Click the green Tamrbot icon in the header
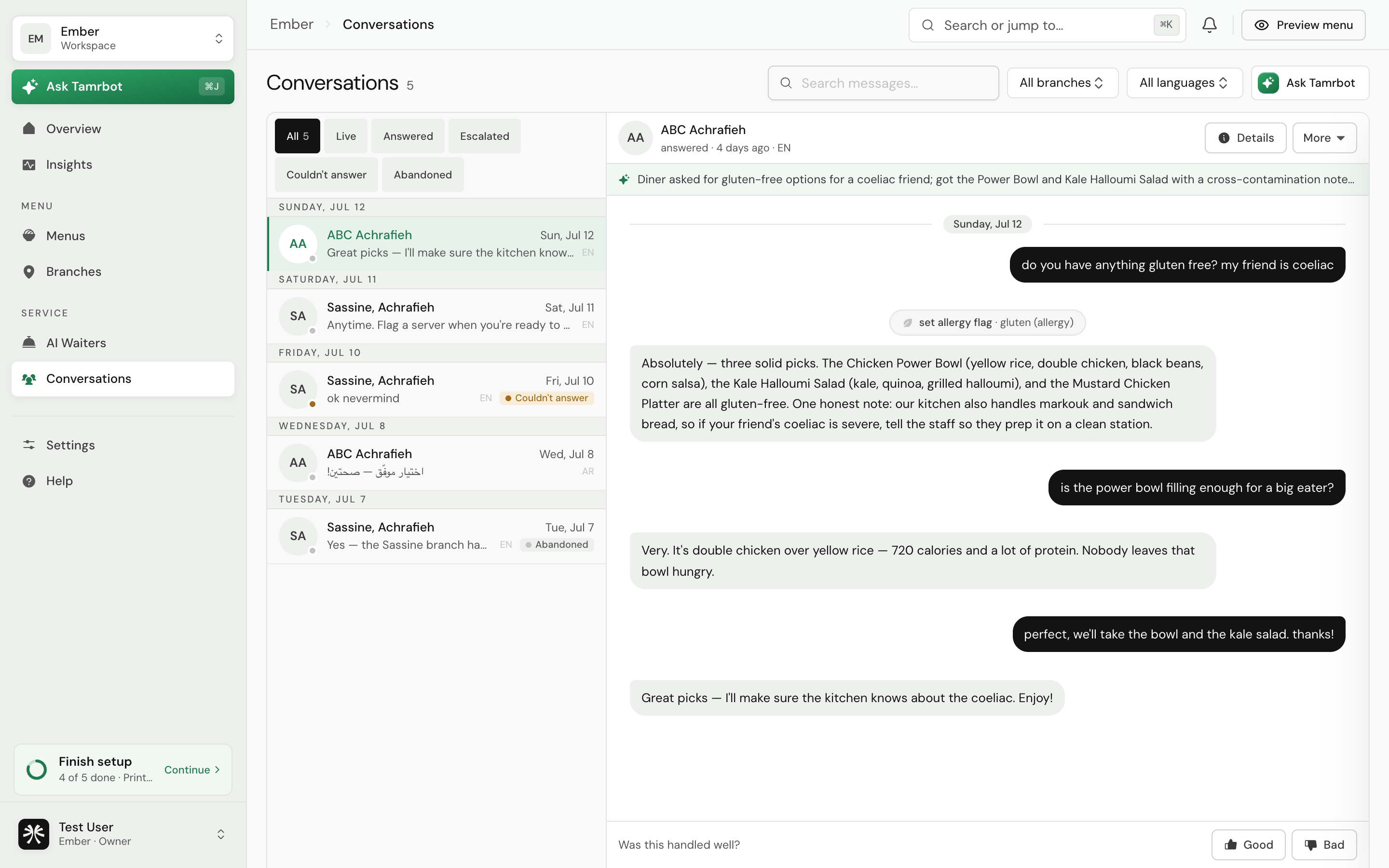Image resolution: width=1389 pixels, height=868 pixels. pos(1268,82)
